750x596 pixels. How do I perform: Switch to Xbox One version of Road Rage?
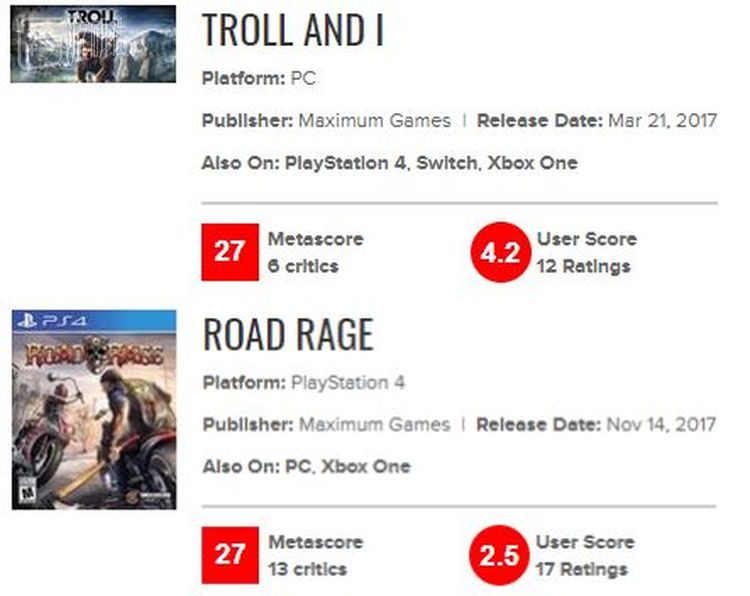click(x=366, y=466)
